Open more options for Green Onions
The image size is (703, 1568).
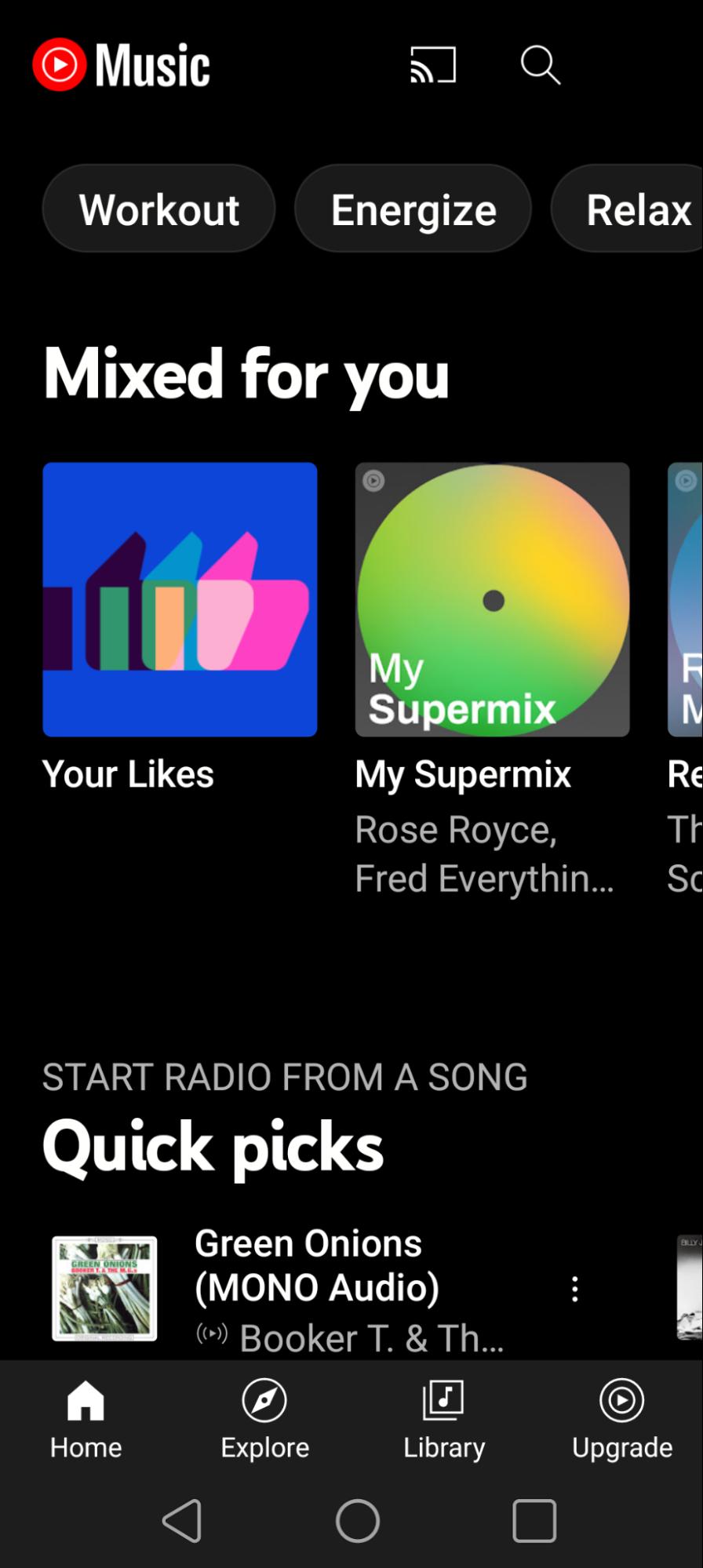575,1289
